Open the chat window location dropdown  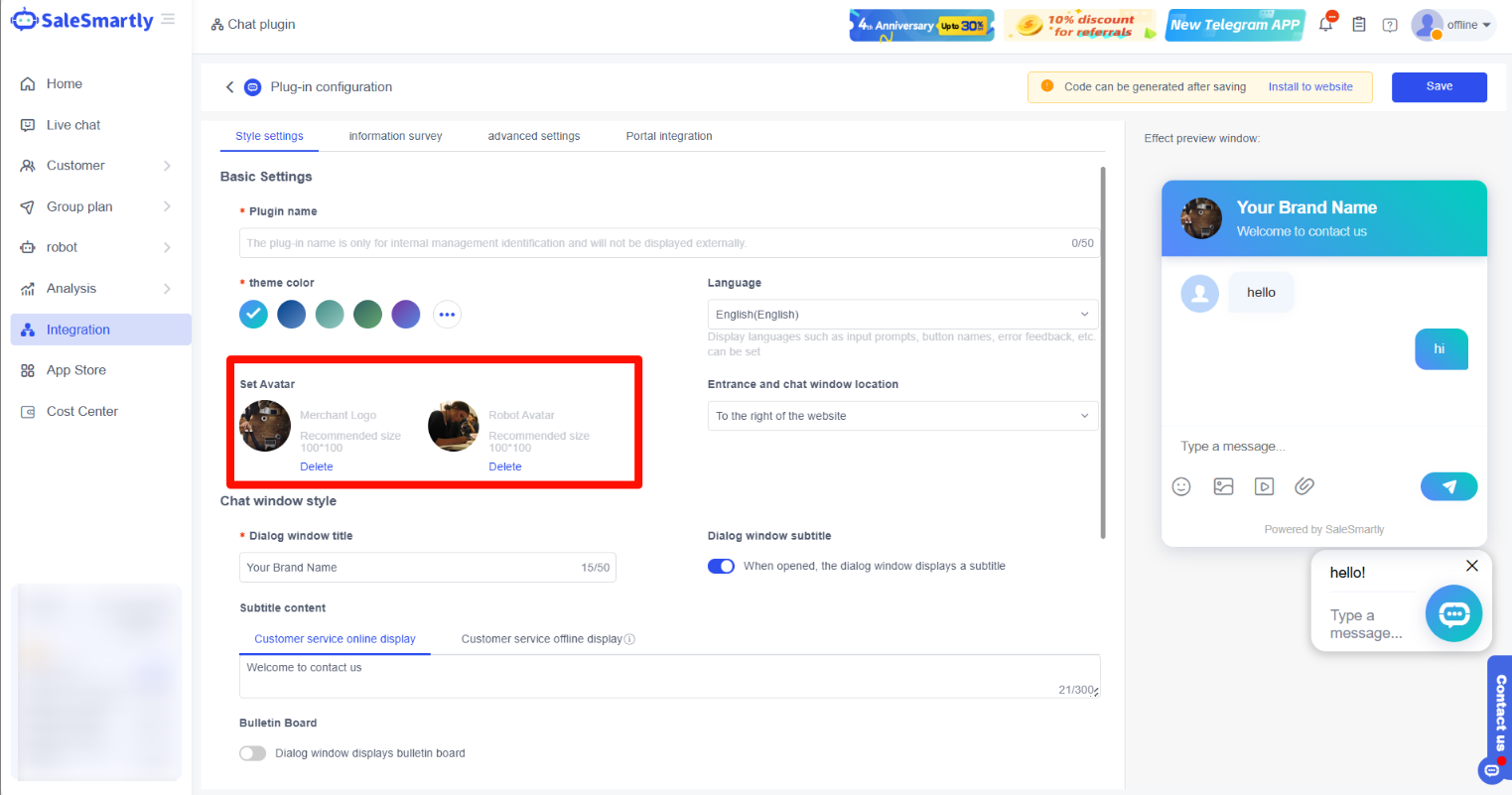click(x=901, y=416)
